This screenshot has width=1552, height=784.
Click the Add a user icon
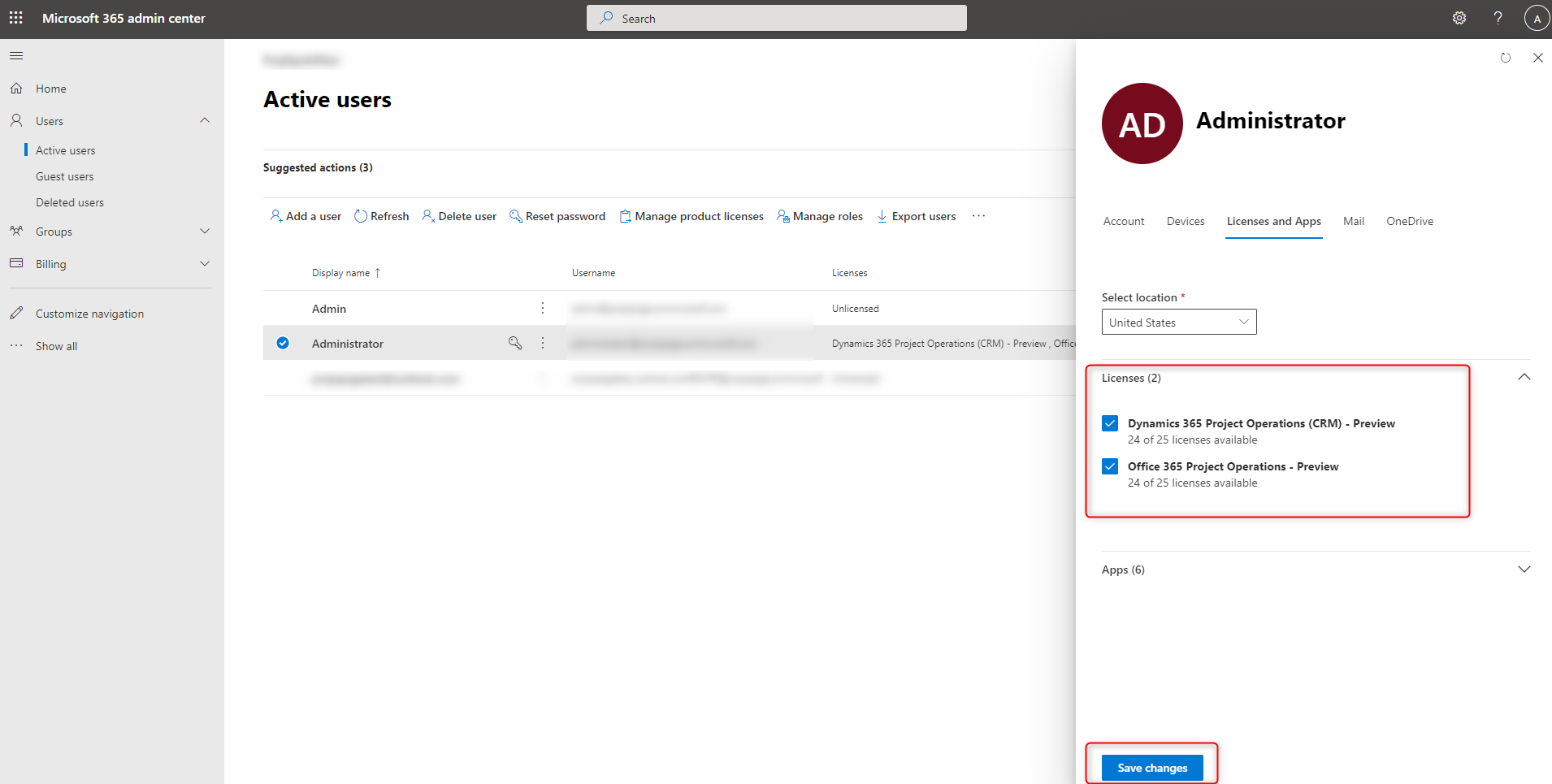click(x=276, y=215)
